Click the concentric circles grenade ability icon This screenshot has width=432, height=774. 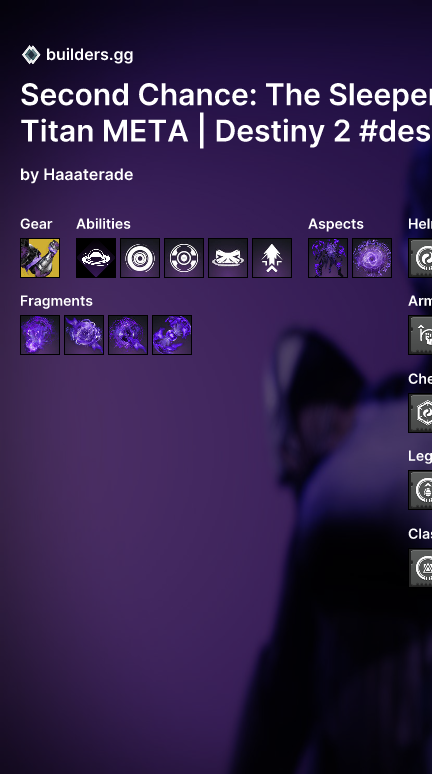click(140, 258)
